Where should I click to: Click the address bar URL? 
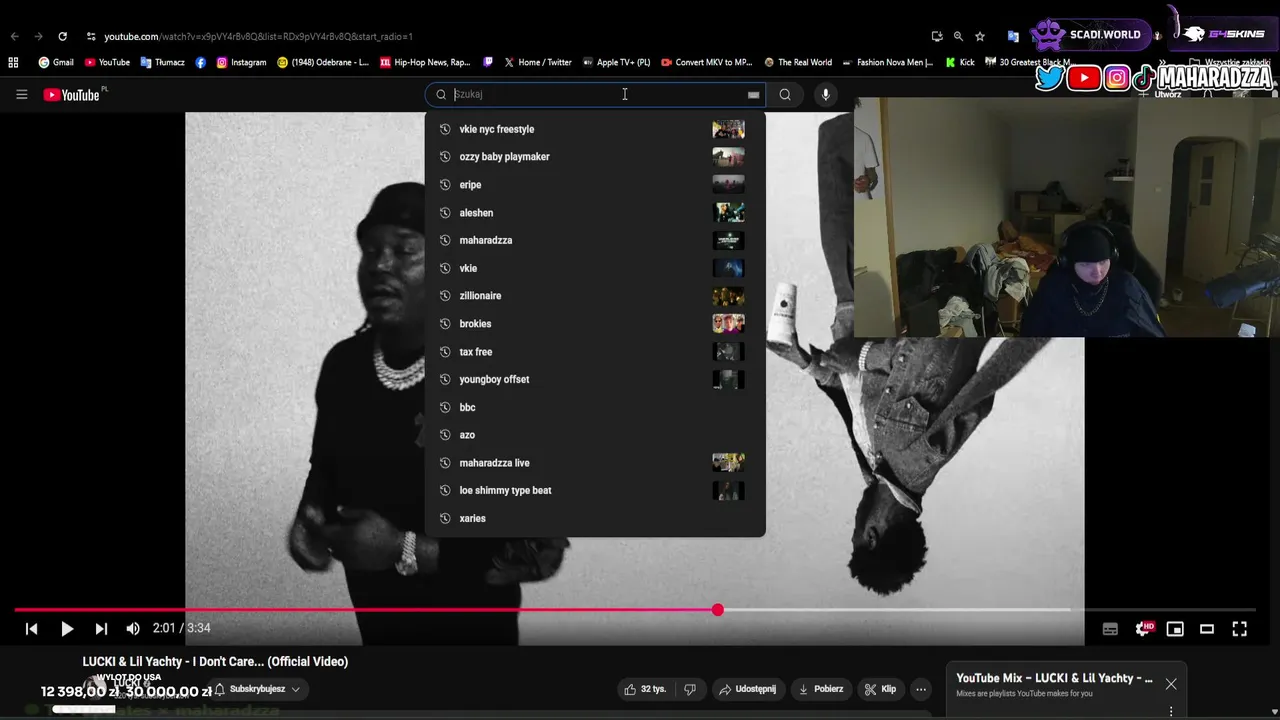pyautogui.click(x=258, y=36)
